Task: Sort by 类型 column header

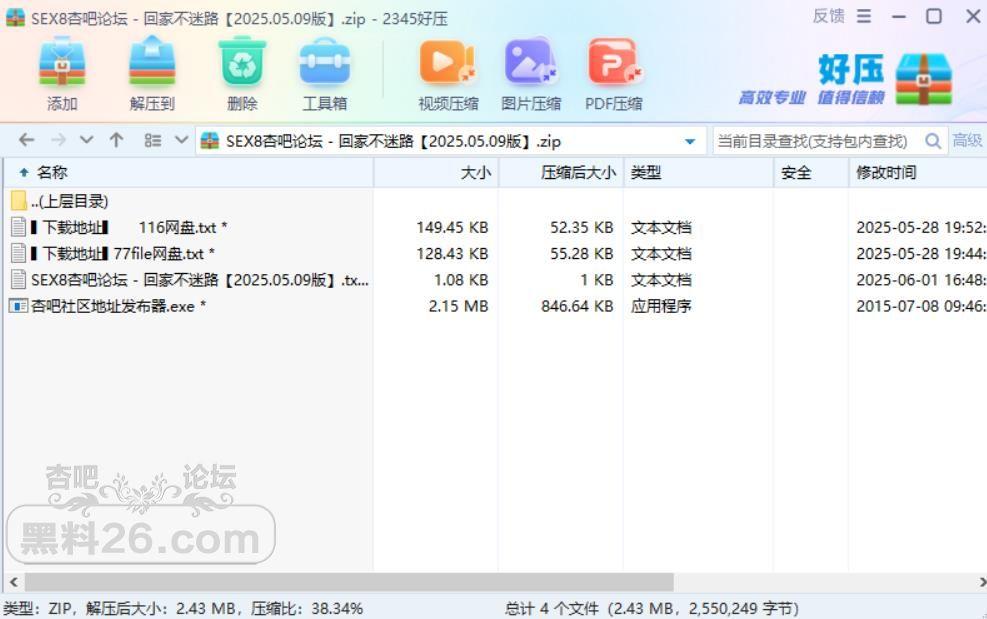Action: click(699, 173)
